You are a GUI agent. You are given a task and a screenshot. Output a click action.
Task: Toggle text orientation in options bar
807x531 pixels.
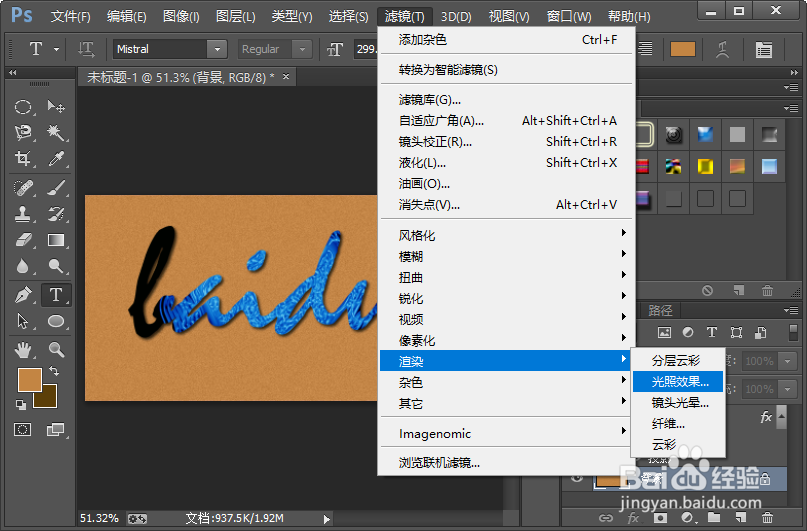(86, 49)
